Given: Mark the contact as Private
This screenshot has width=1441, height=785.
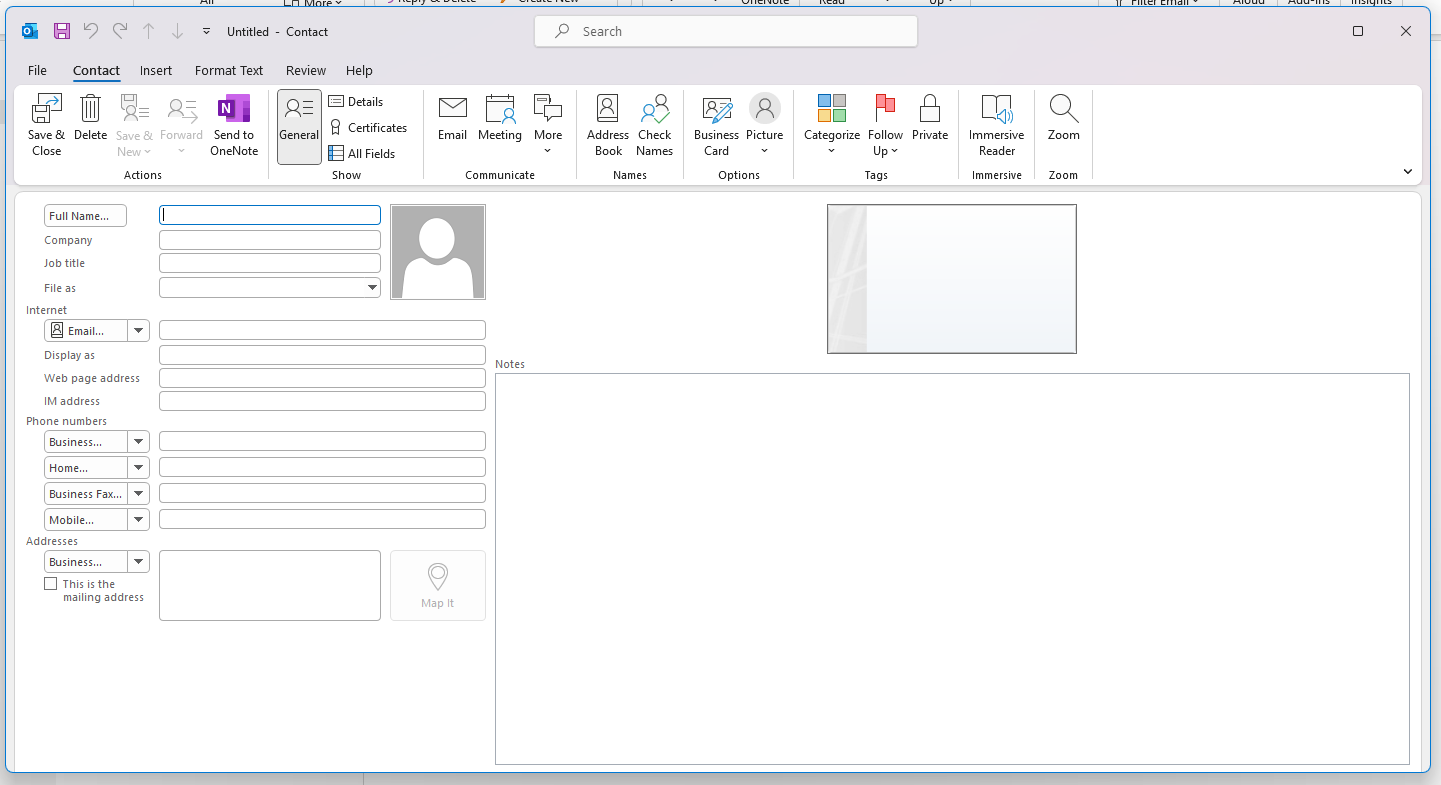Looking at the screenshot, I should [929, 110].
